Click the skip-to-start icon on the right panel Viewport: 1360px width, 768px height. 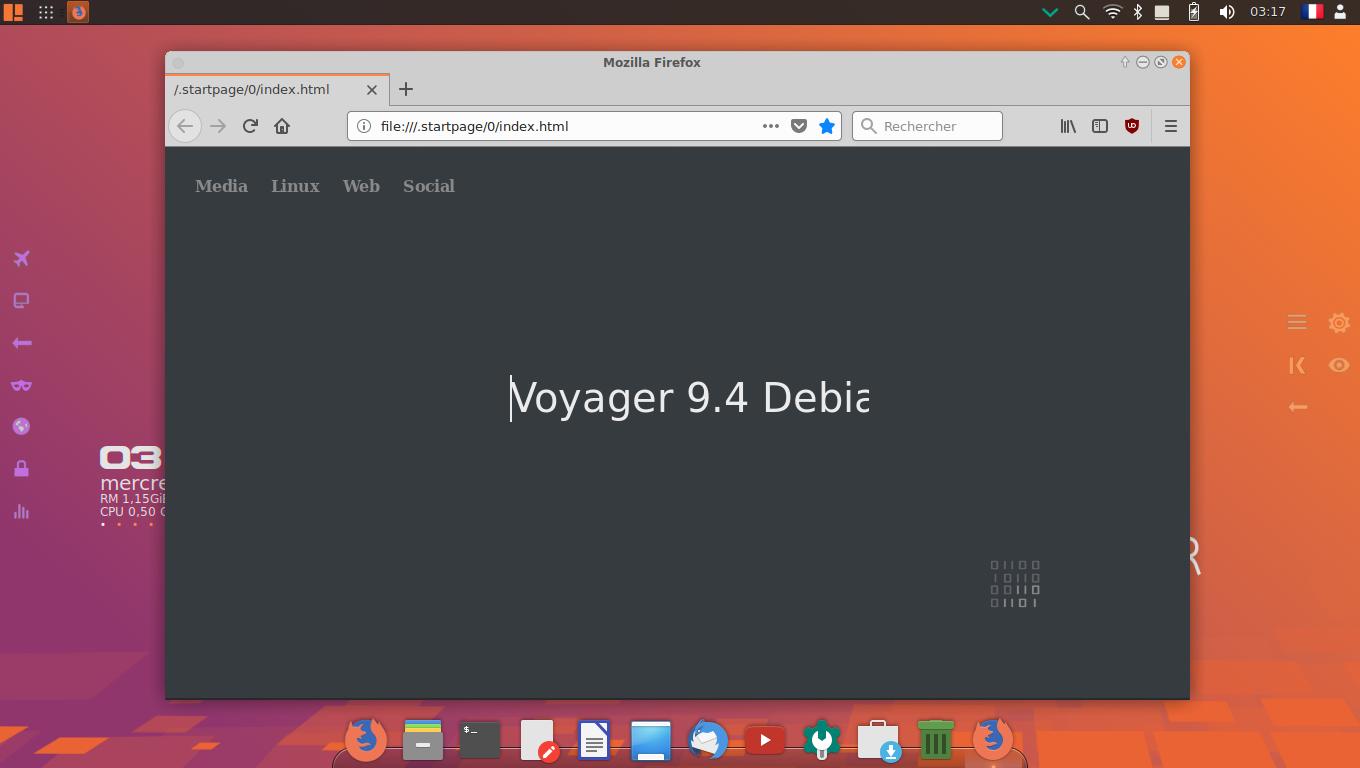1297,365
